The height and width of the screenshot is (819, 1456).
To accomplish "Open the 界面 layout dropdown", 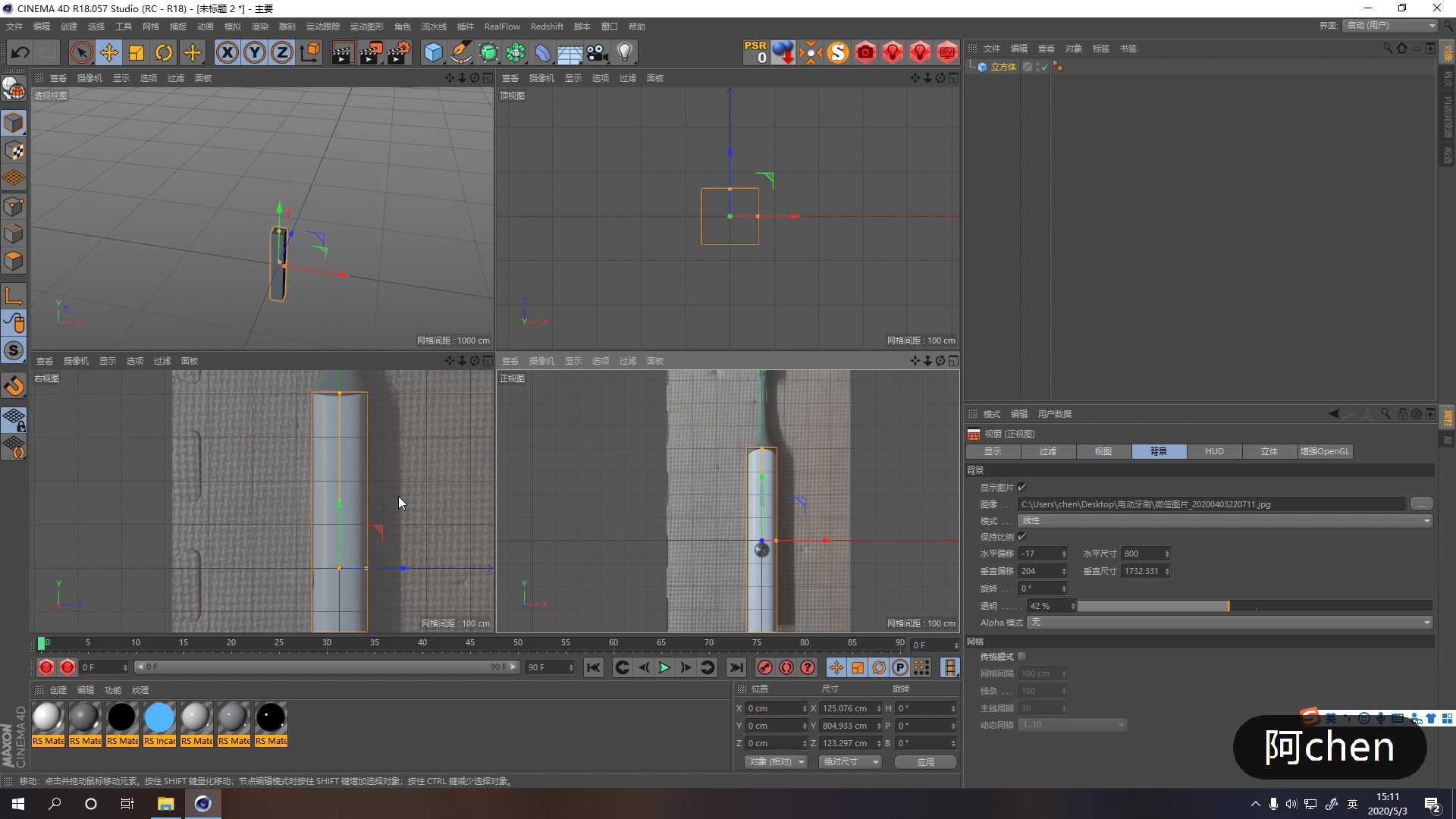I will click(x=1390, y=26).
